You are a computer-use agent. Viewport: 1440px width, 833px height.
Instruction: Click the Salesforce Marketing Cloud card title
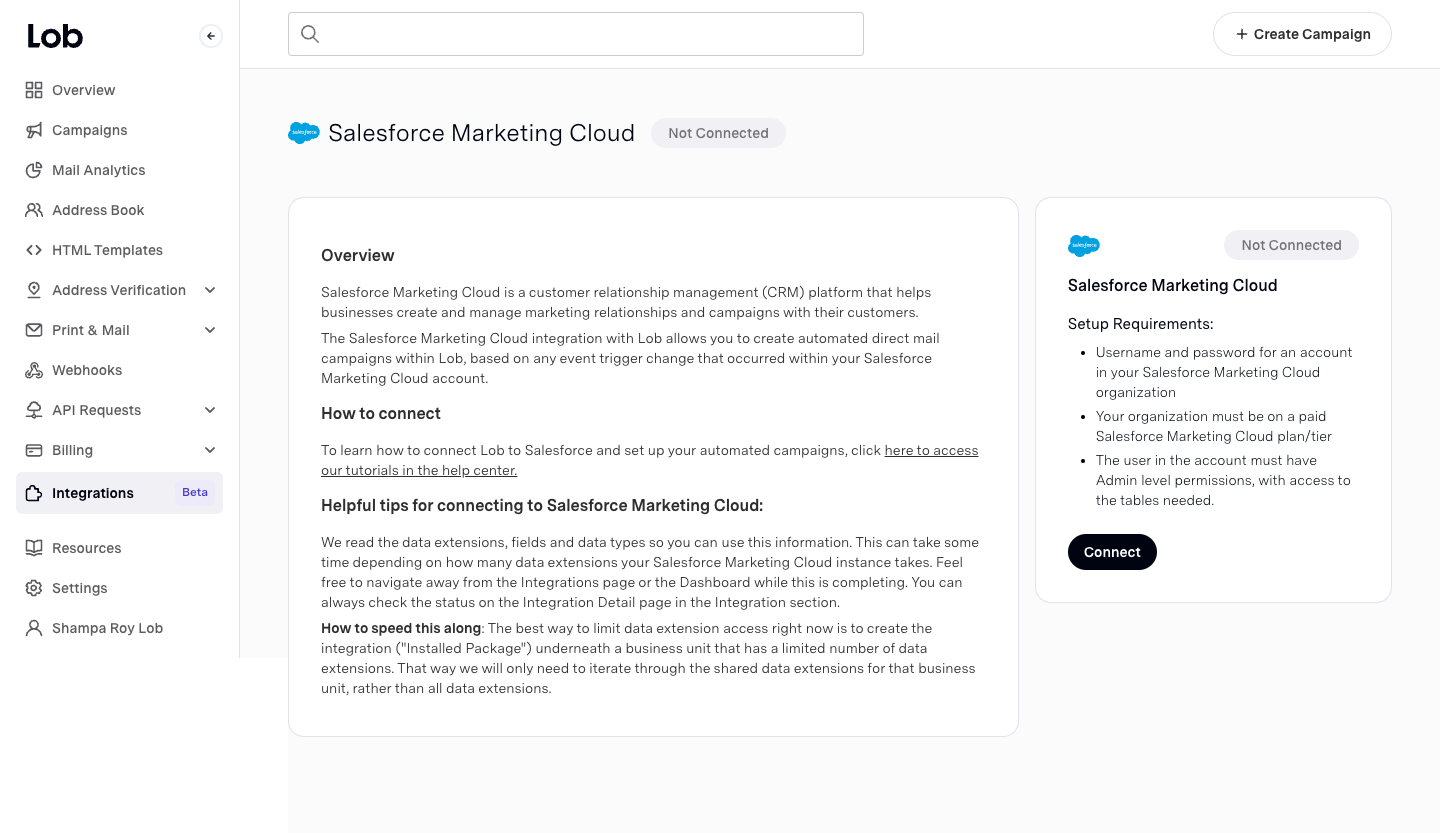(1173, 285)
